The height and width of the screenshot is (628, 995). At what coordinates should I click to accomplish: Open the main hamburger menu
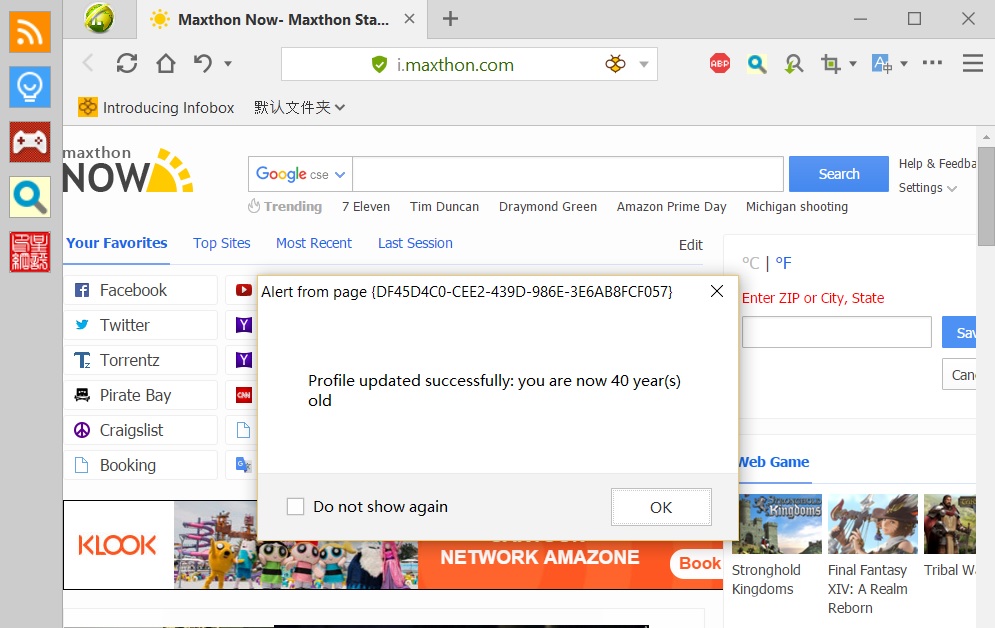coord(972,63)
